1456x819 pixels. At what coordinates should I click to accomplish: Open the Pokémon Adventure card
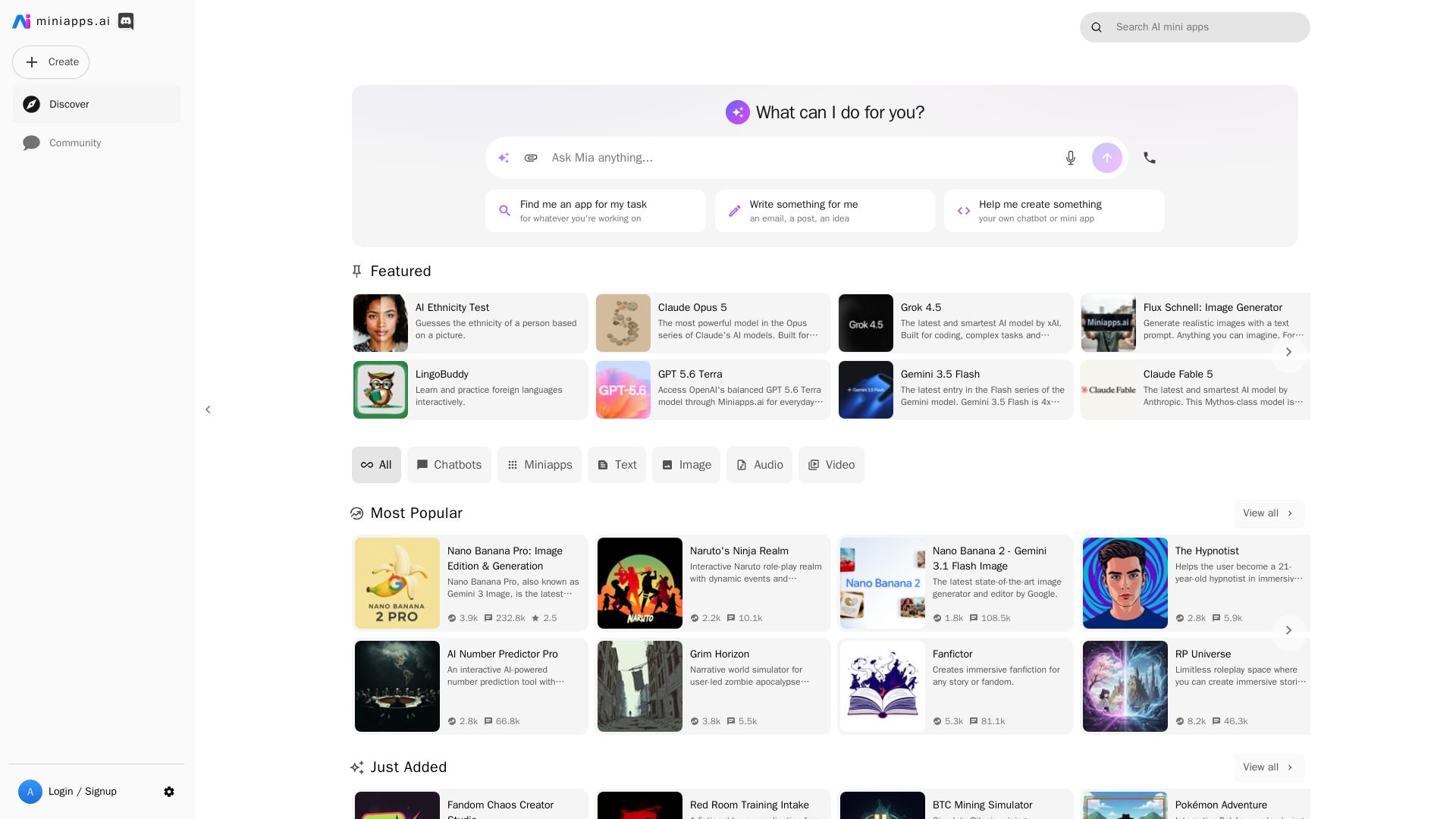(x=1195, y=805)
